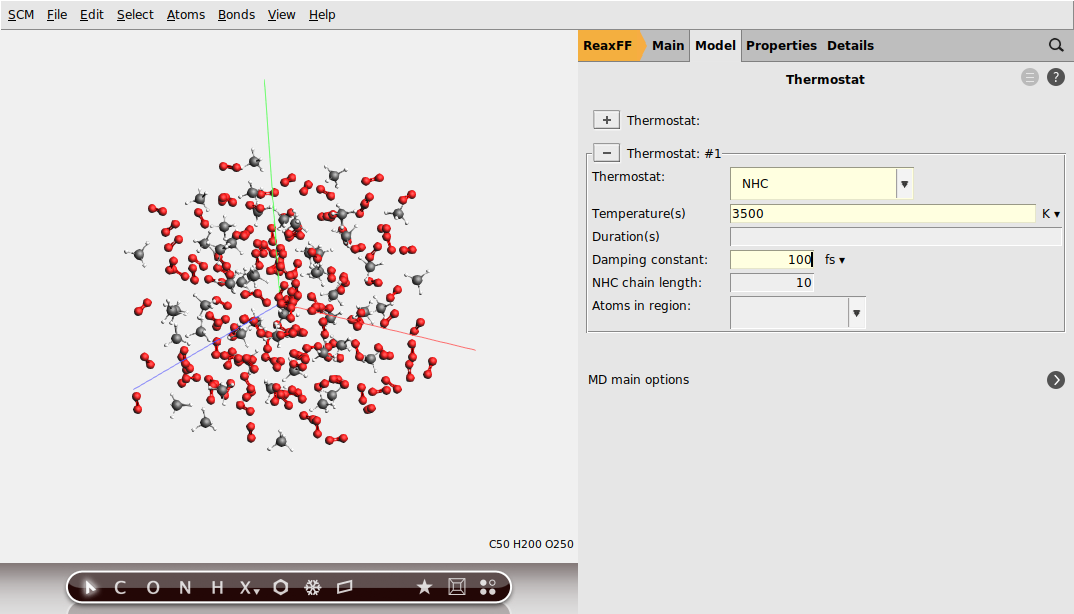Switch to the Properties tab
This screenshot has width=1074, height=614.
(781, 45)
